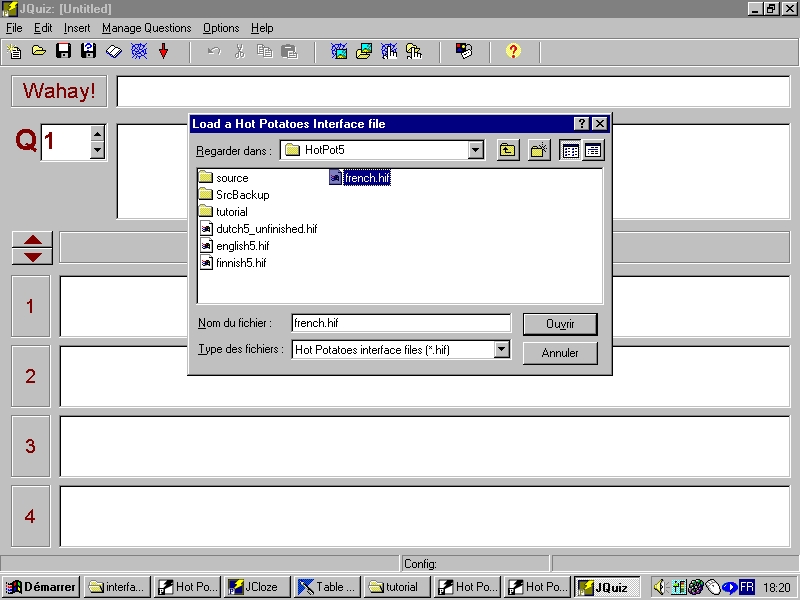Click the Ouvrir button
Viewport: 800px width, 600px height.
pyautogui.click(x=560, y=324)
